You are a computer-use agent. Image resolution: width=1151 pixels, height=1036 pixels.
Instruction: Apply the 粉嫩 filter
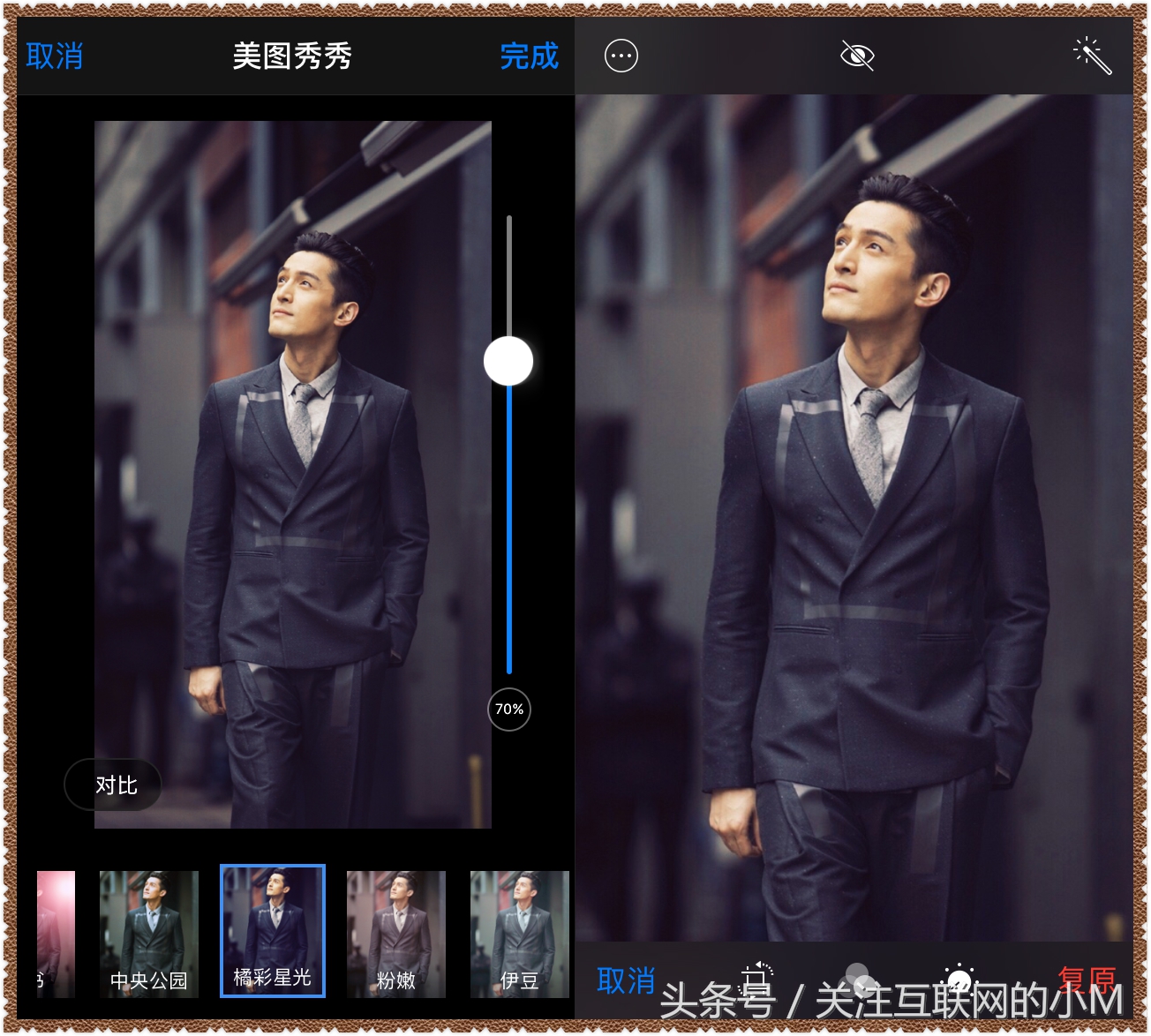pos(395,934)
